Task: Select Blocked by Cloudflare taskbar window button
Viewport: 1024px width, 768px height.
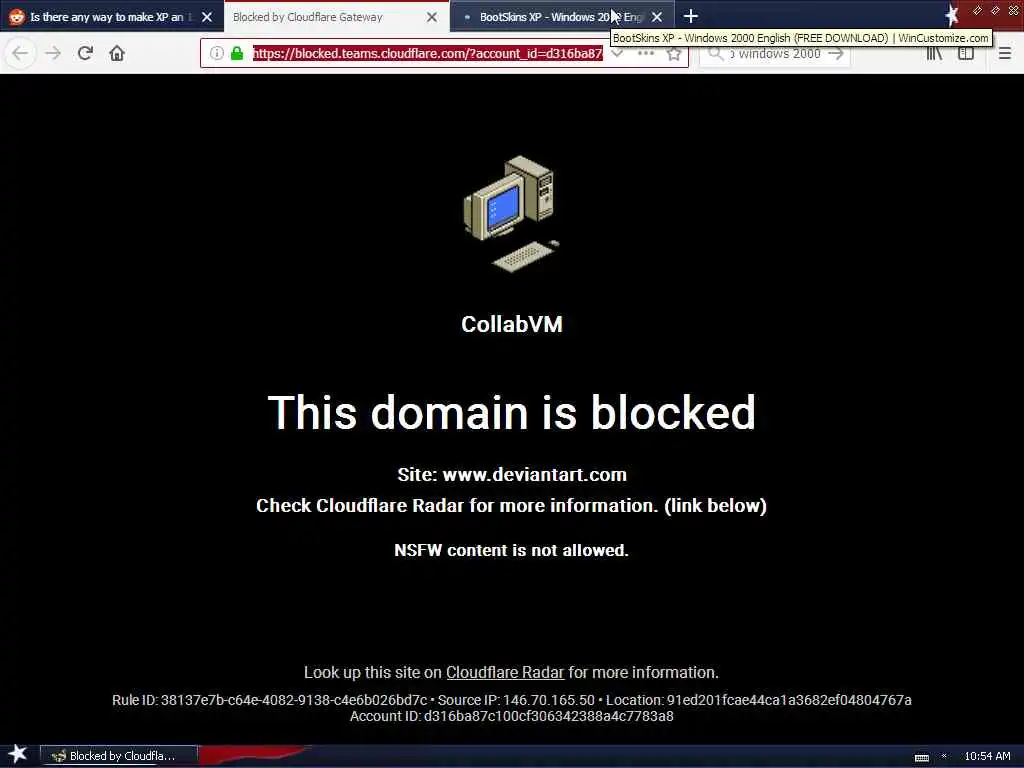Action: (x=119, y=756)
